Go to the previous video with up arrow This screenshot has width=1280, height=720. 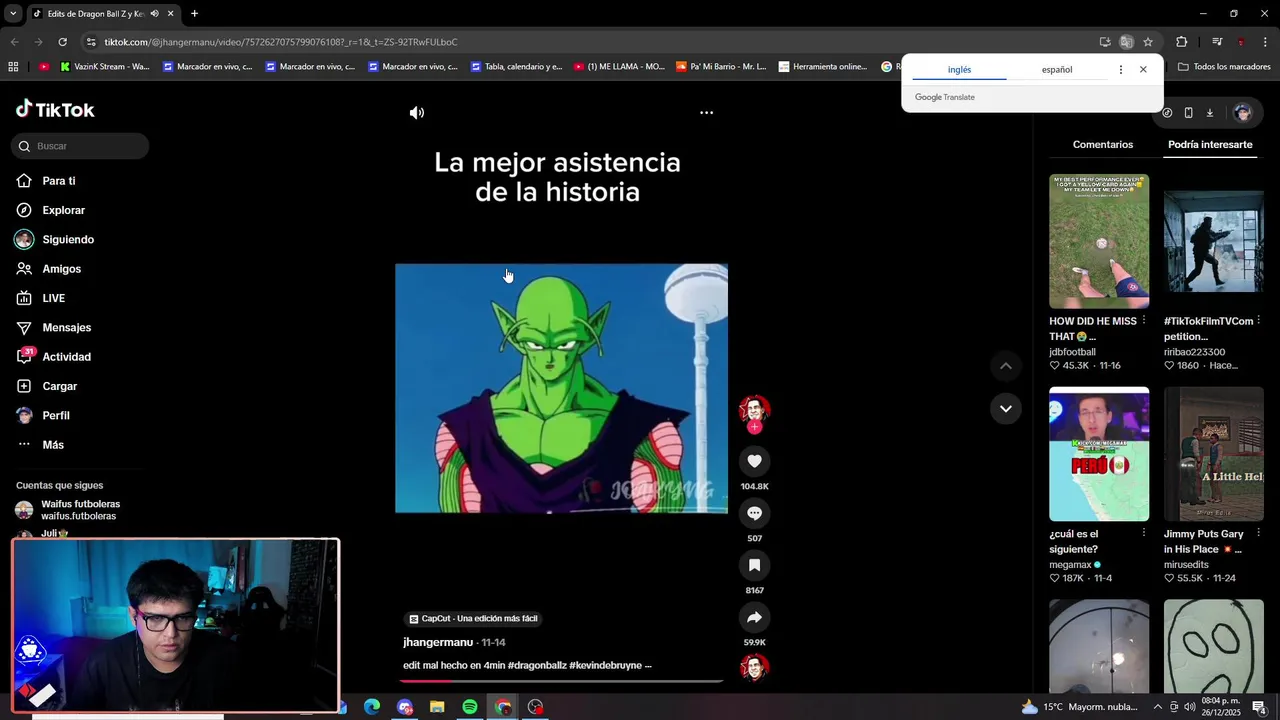point(1005,366)
